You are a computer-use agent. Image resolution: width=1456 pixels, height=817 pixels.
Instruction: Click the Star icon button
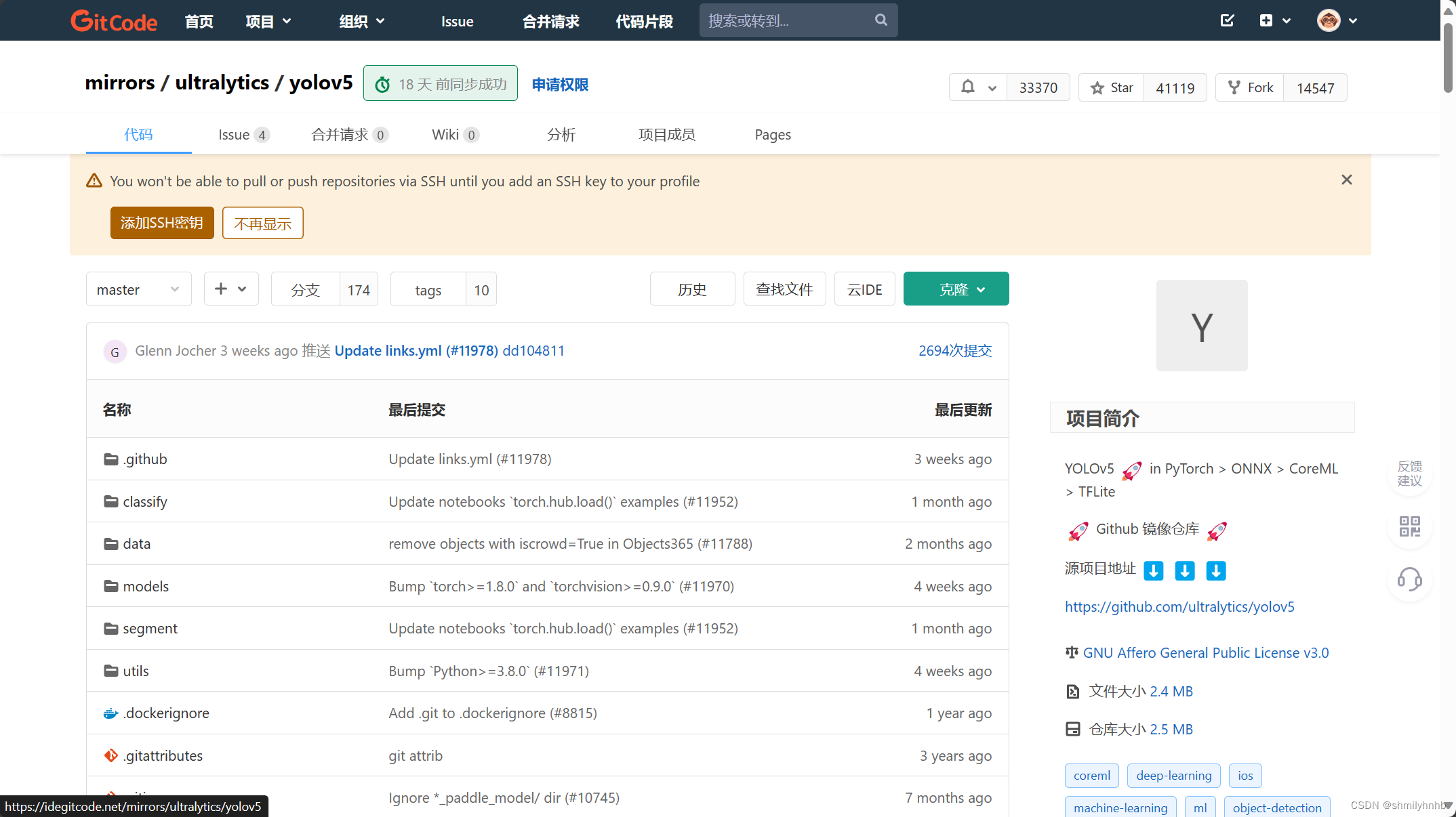1112,87
